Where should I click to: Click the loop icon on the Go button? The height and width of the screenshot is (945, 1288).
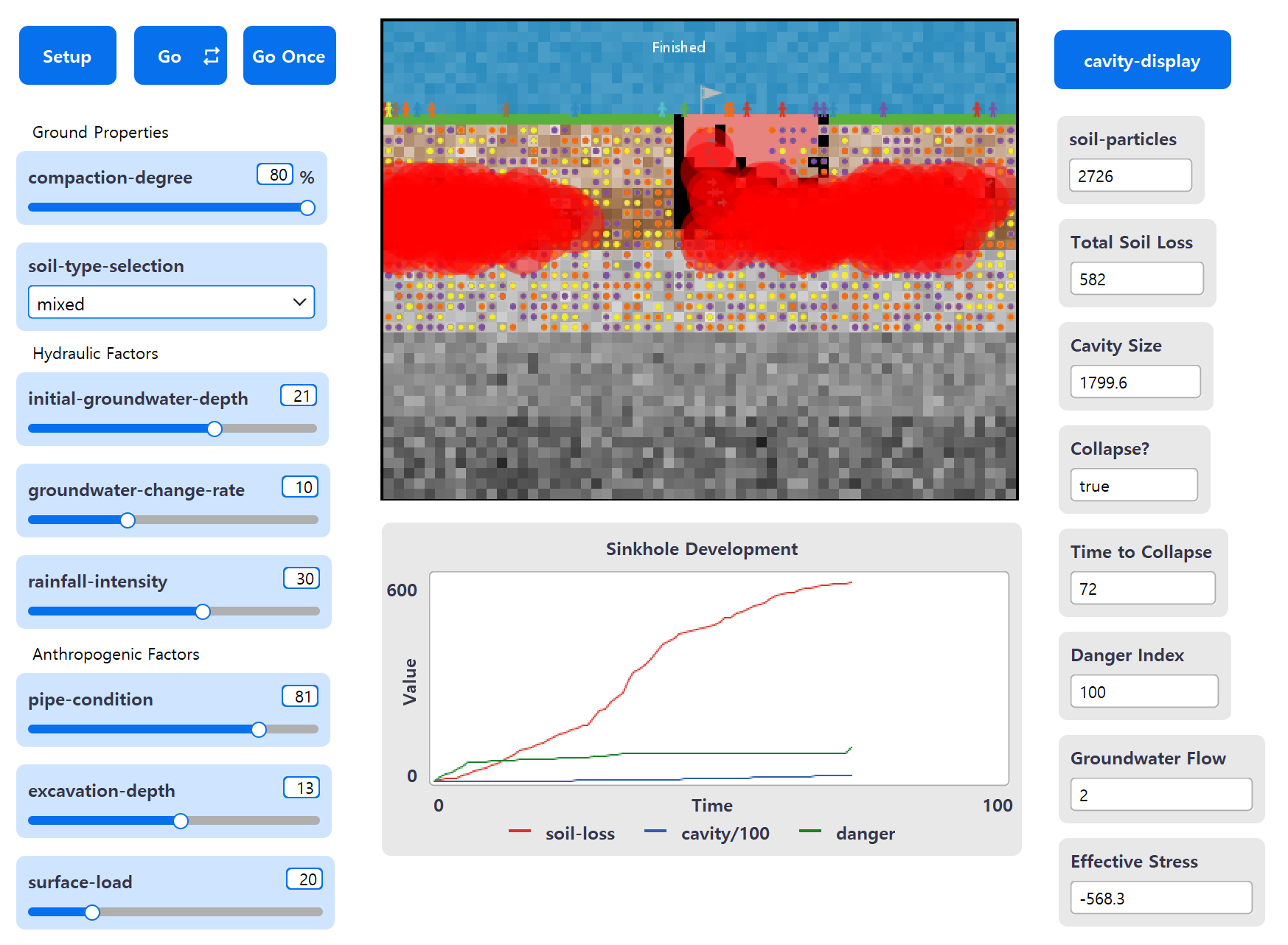pyautogui.click(x=211, y=55)
